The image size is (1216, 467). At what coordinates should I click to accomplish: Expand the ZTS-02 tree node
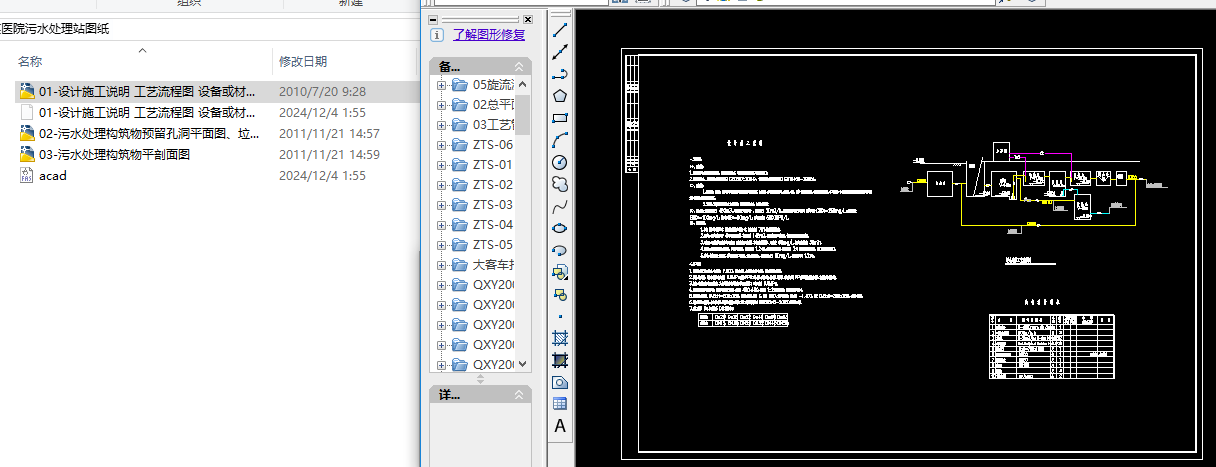click(x=441, y=185)
